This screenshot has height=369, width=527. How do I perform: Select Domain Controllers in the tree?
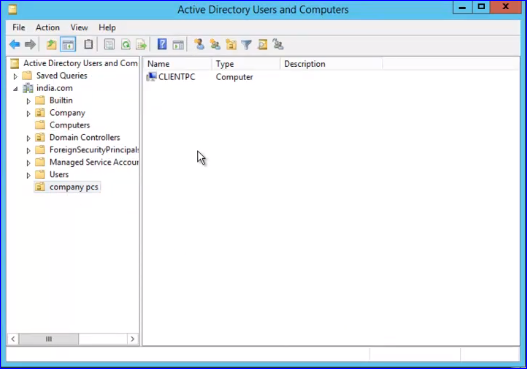pyautogui.click(x=85, y=137)
